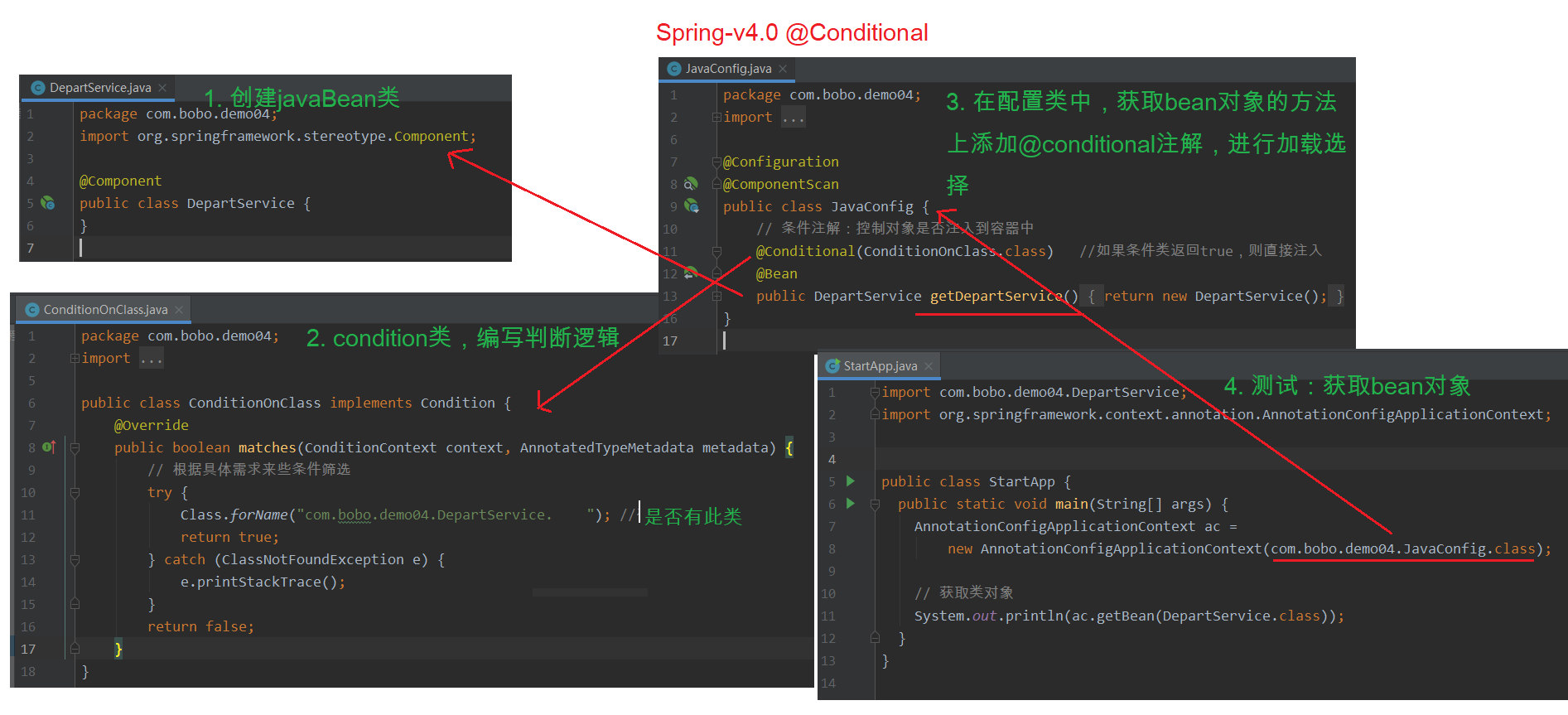The image size is (1568, 715).
Task: Click the class file icon on ConditionOnClass.java tab
Action: click(x=32, y=310)
